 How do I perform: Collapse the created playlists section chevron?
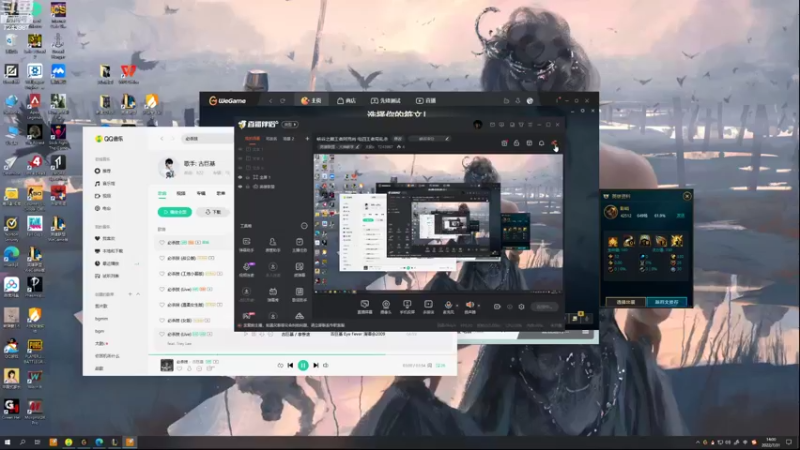point(138,294)
